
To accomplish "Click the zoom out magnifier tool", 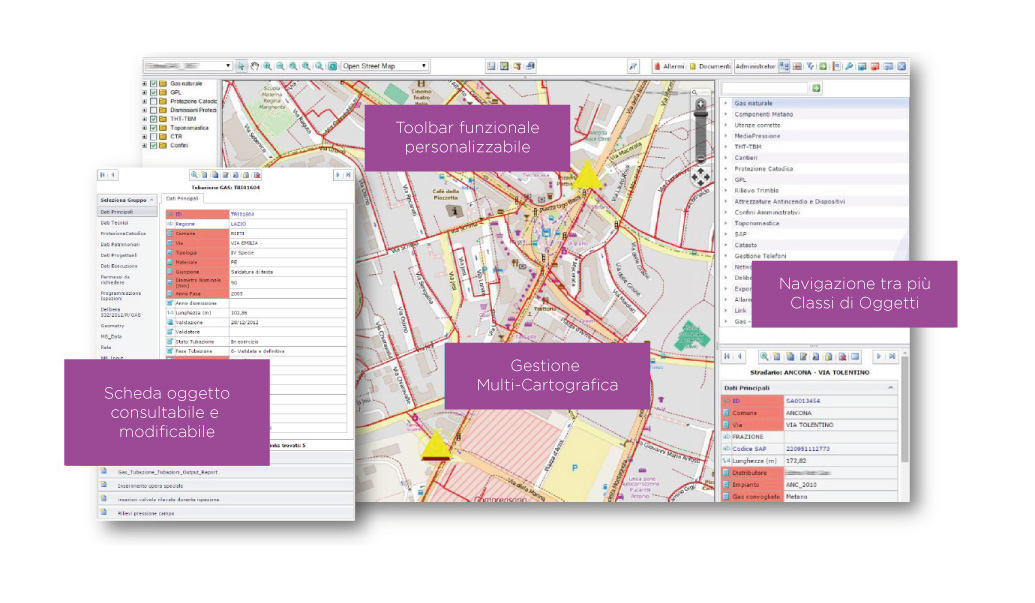I will (281, 66).
